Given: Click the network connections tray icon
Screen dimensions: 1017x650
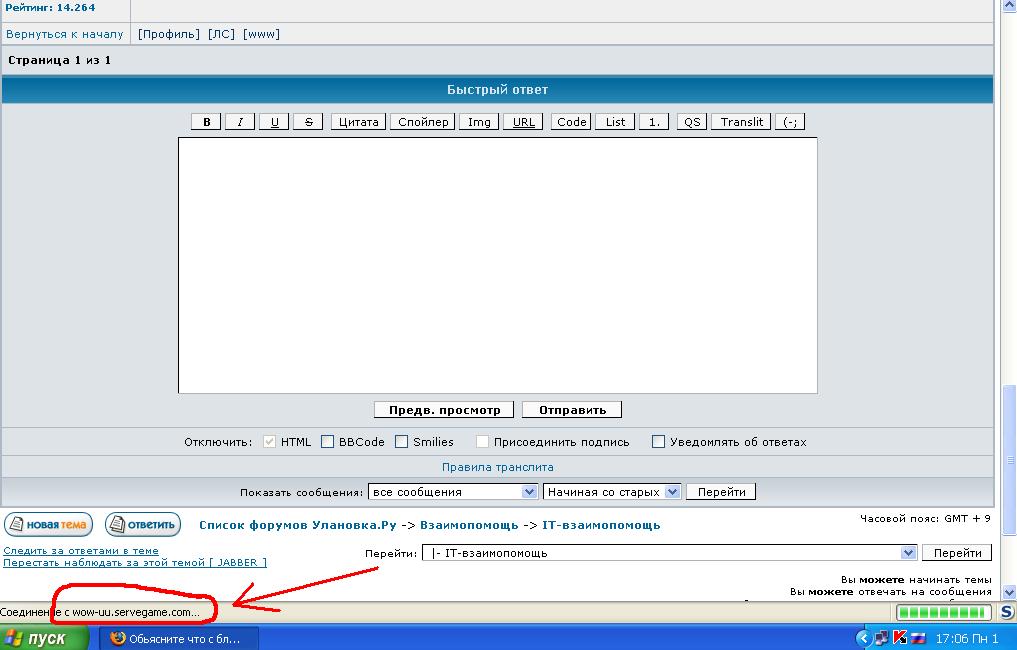Looking at the screenshot, I should click(x=881, y=638).
